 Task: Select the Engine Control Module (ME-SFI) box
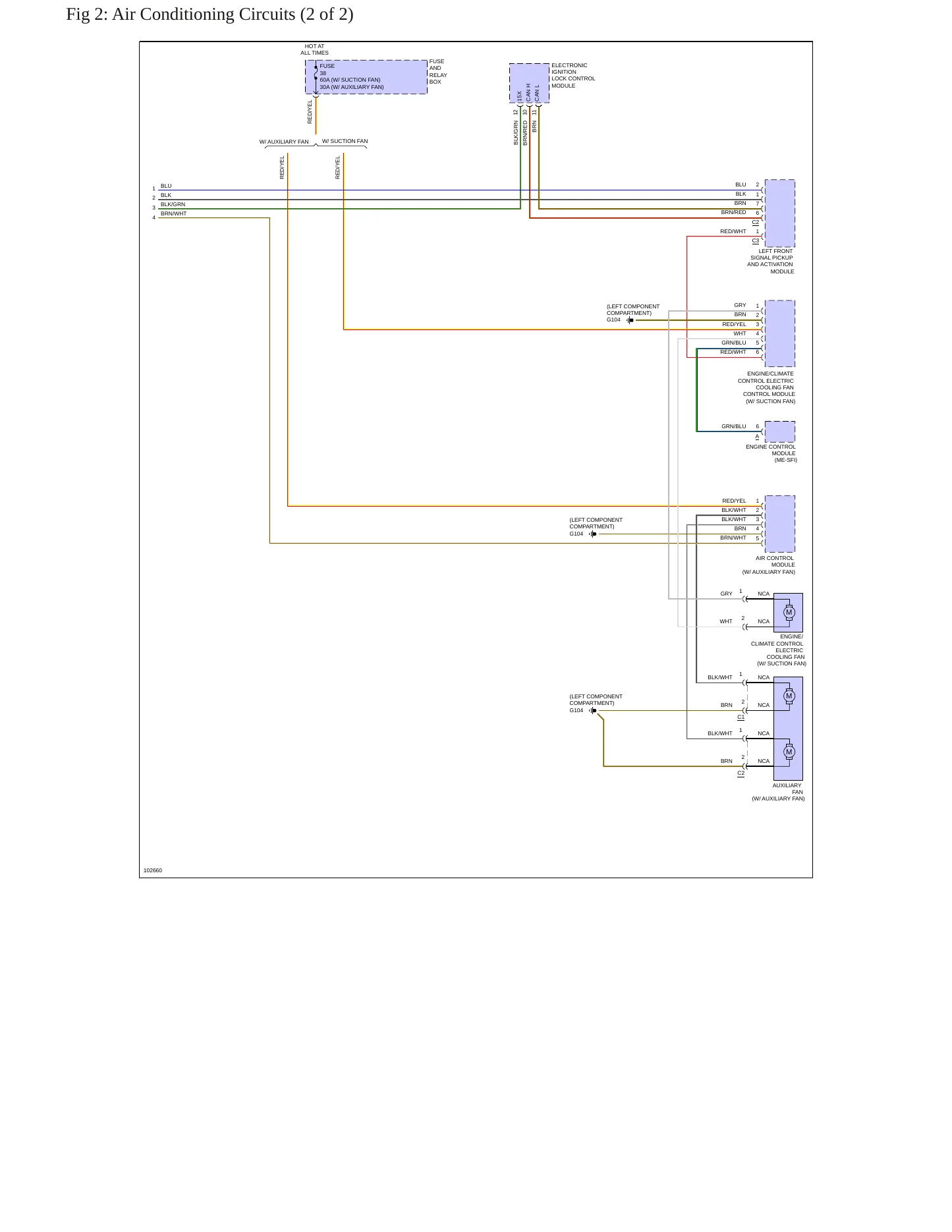click(x=779, y=432)
